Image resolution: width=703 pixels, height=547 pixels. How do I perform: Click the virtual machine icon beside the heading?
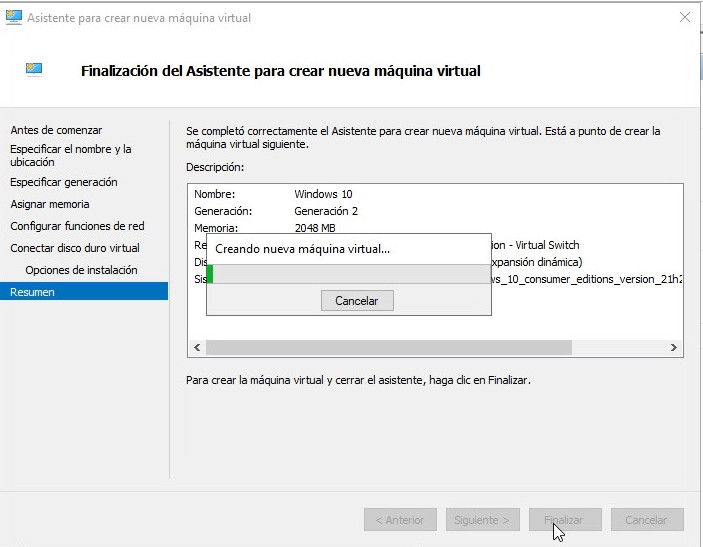click(x=34, y=70)
